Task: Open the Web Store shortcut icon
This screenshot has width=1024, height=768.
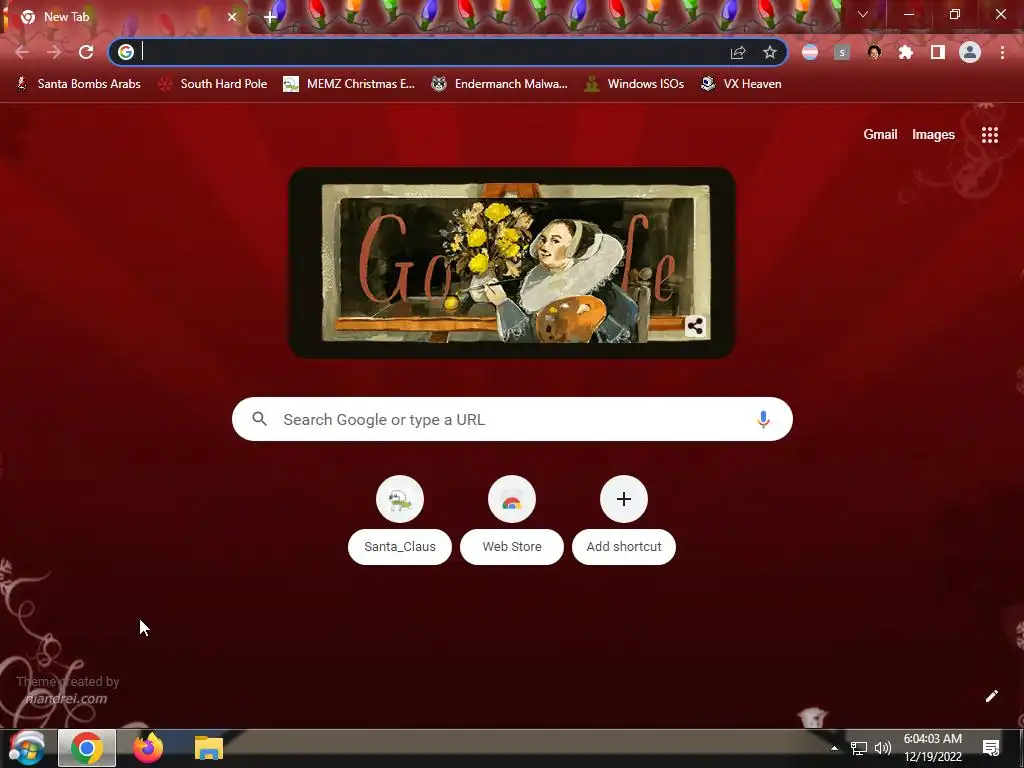Action: click(512, 500)
